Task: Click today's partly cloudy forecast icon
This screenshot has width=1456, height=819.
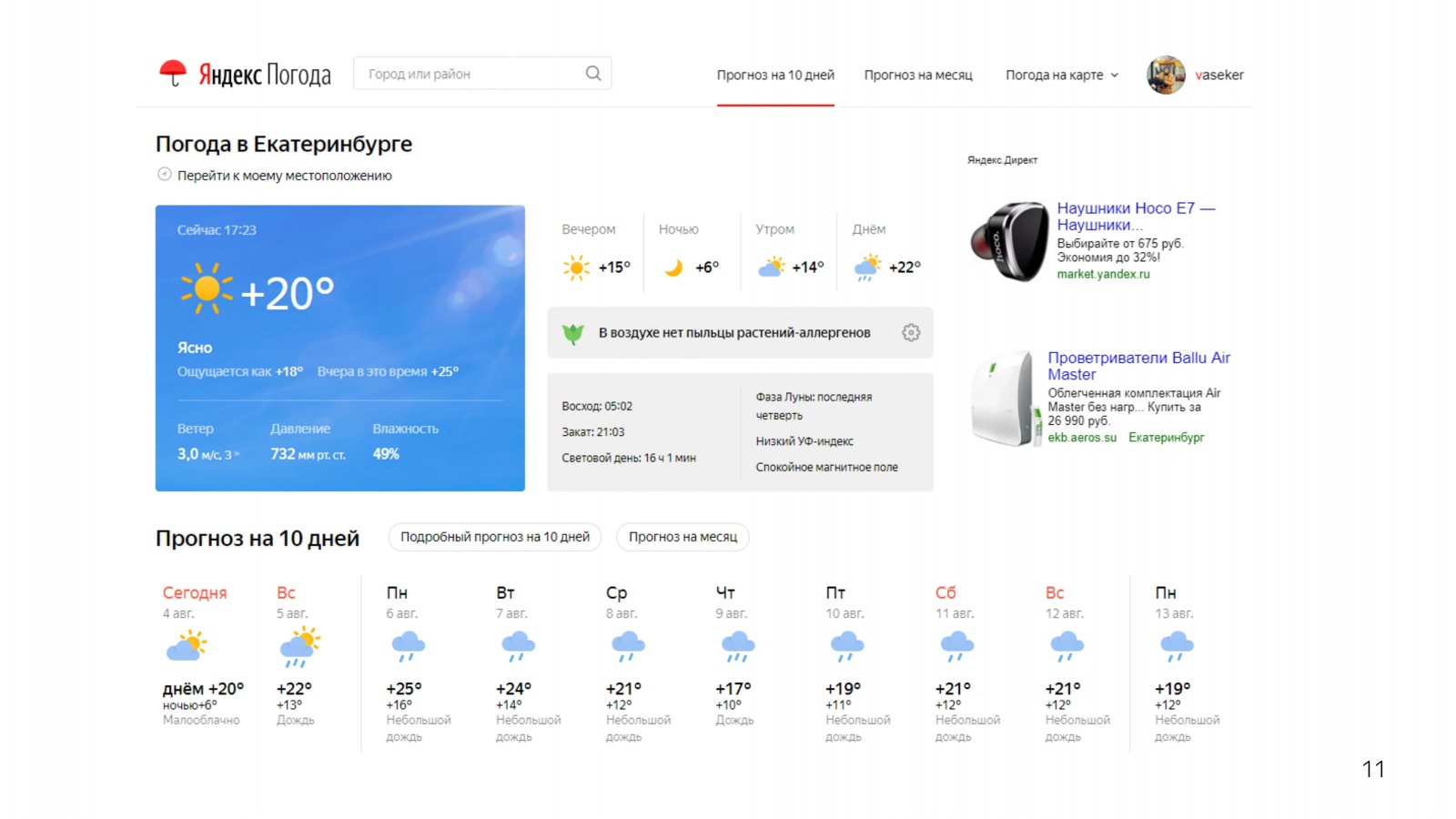Action: pos(187,646)
